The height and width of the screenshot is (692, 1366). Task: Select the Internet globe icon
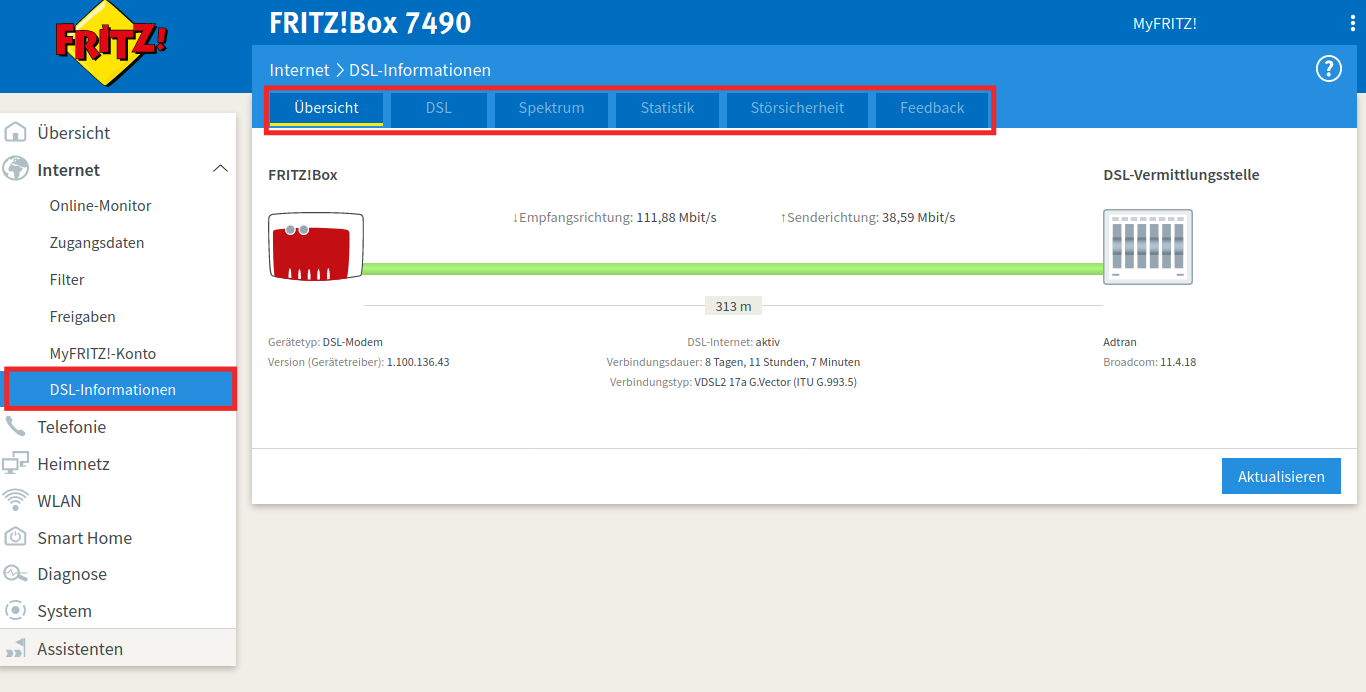[x=17, y=168]
